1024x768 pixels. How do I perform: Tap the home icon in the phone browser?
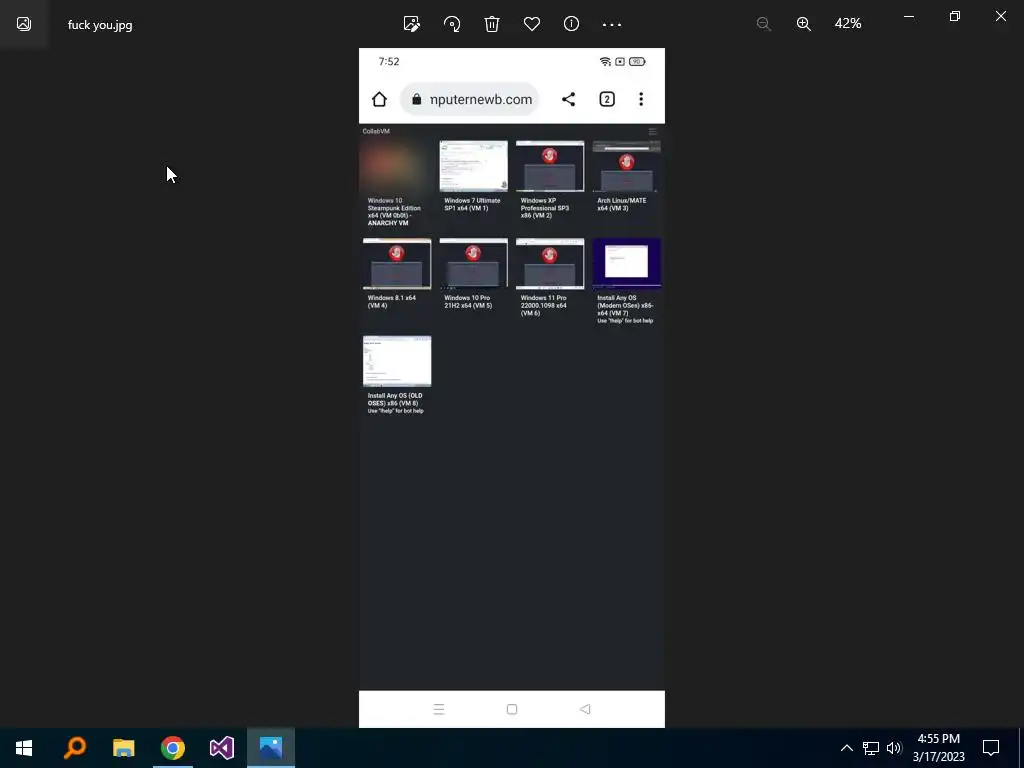tap(379, 99)
